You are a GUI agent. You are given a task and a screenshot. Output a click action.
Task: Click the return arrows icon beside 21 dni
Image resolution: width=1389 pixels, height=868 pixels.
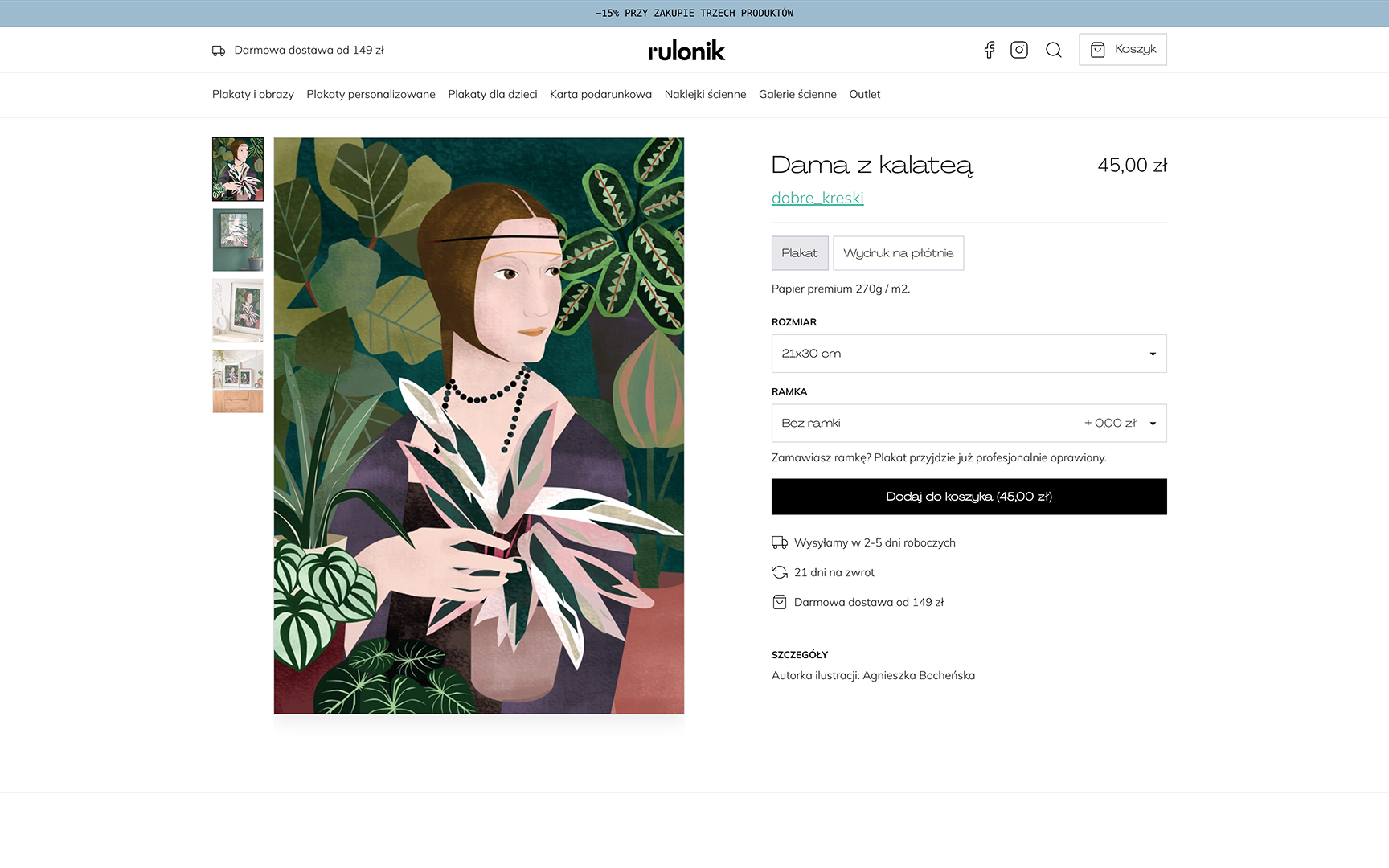[780, 572]
